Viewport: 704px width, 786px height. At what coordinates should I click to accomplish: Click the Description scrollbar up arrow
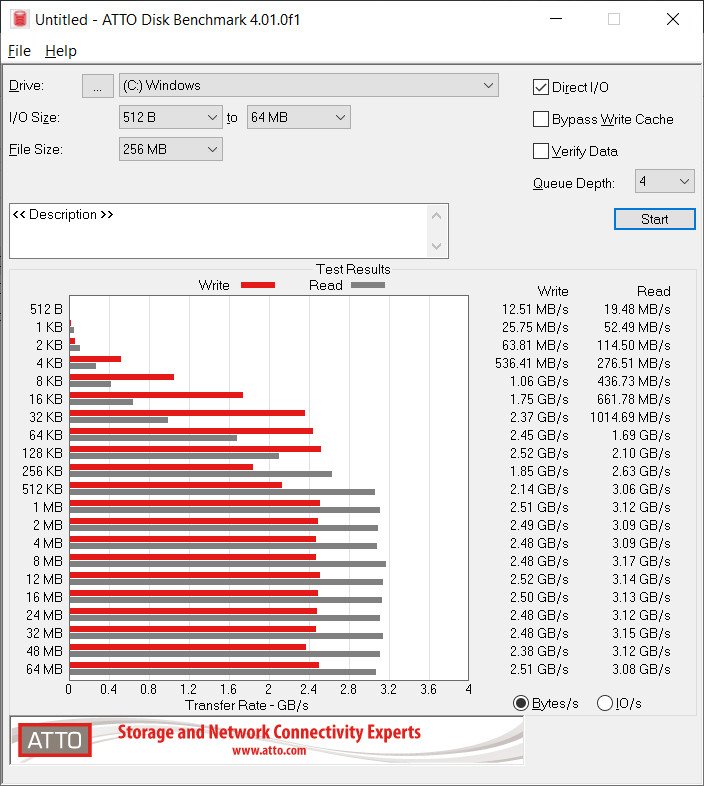point(436,216)
